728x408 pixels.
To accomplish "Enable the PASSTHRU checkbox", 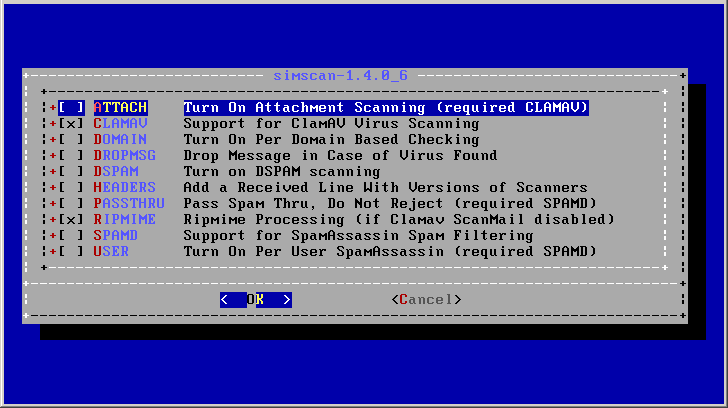I will pyautogui.click(x=71, y=204).
